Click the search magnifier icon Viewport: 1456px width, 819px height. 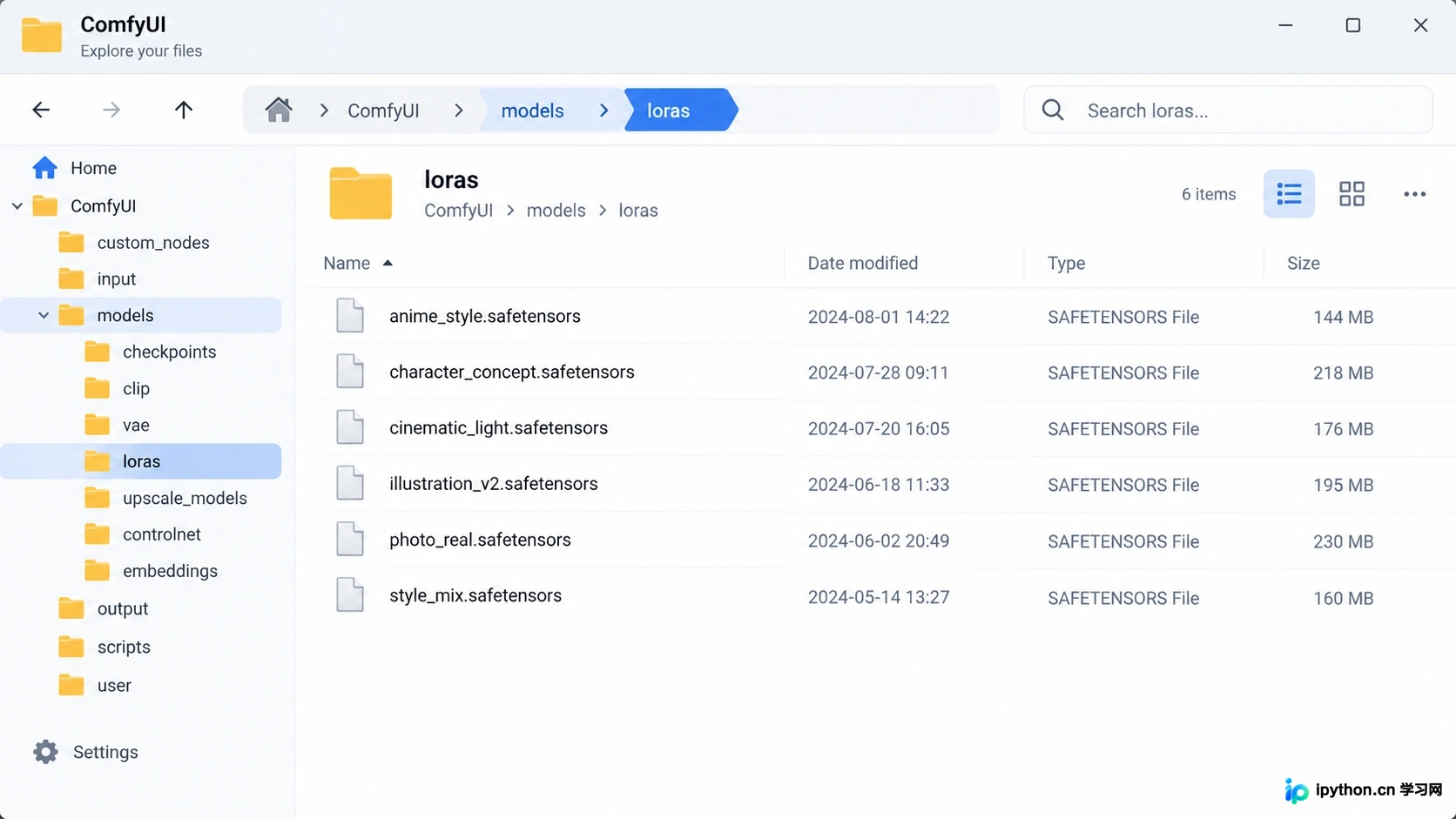click(x=1053, y=110)
